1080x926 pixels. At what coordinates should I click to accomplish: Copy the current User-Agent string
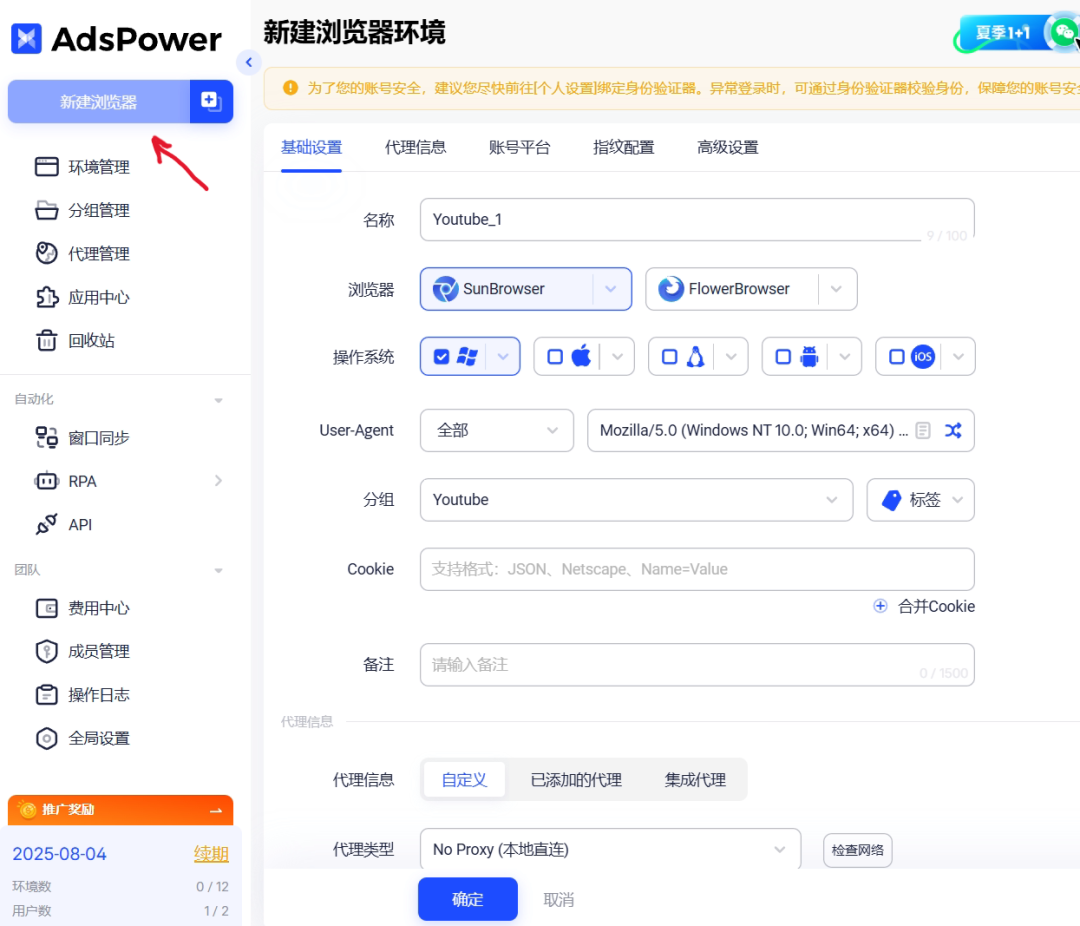[925, 430]
